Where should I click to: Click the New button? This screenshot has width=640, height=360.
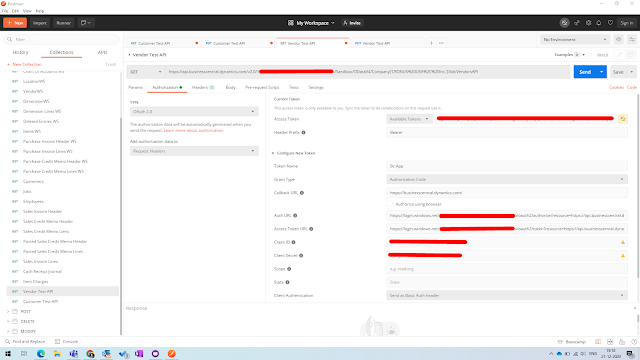pos(15,23)
